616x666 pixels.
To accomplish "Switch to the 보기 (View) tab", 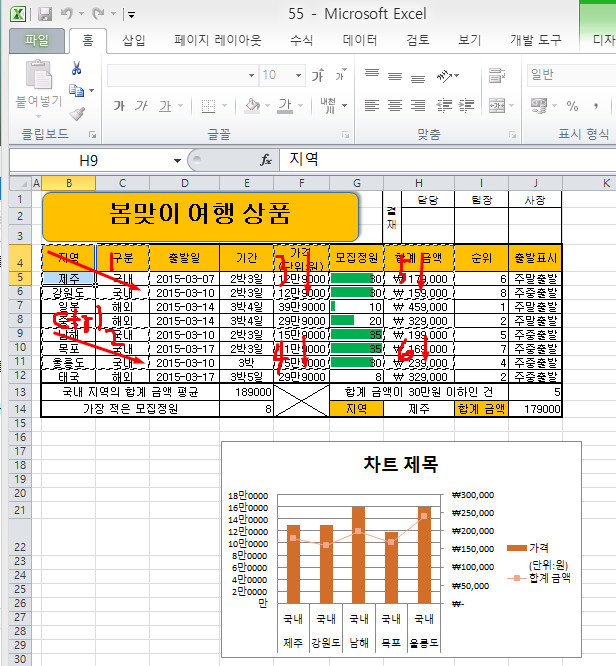I will [x=469, y=40].
